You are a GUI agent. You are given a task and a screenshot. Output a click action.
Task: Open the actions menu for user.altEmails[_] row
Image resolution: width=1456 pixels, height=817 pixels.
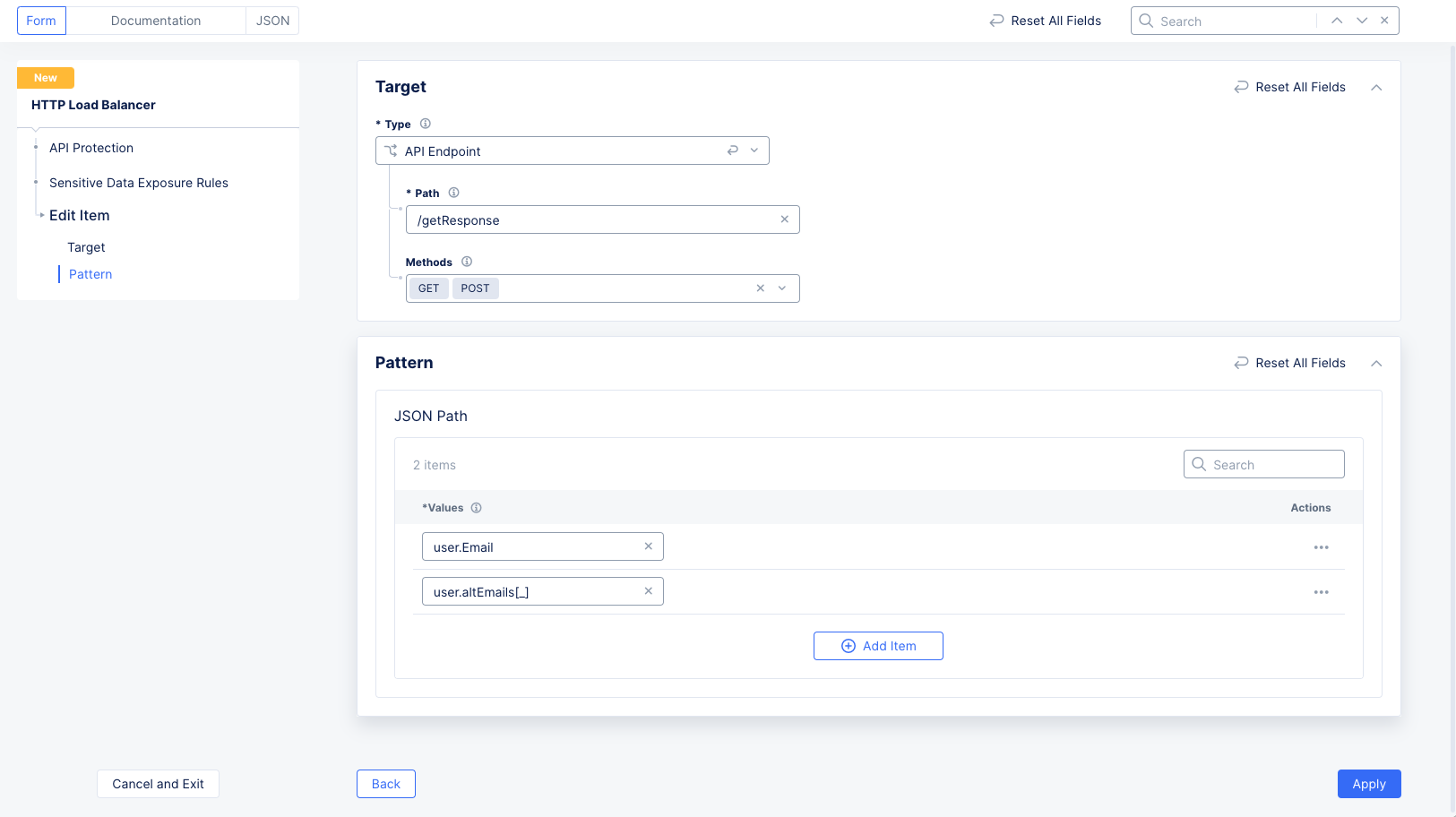coord(1321,591)
